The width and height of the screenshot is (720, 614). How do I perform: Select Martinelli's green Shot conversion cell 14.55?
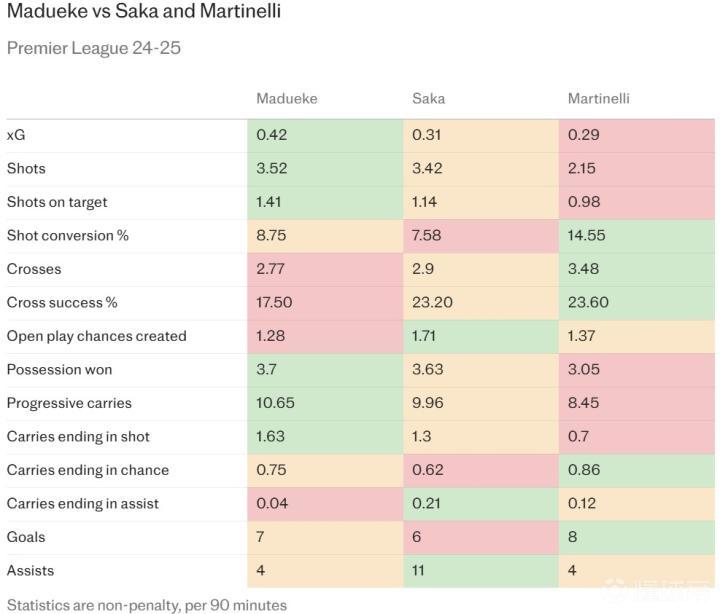[x=636, y=236]
